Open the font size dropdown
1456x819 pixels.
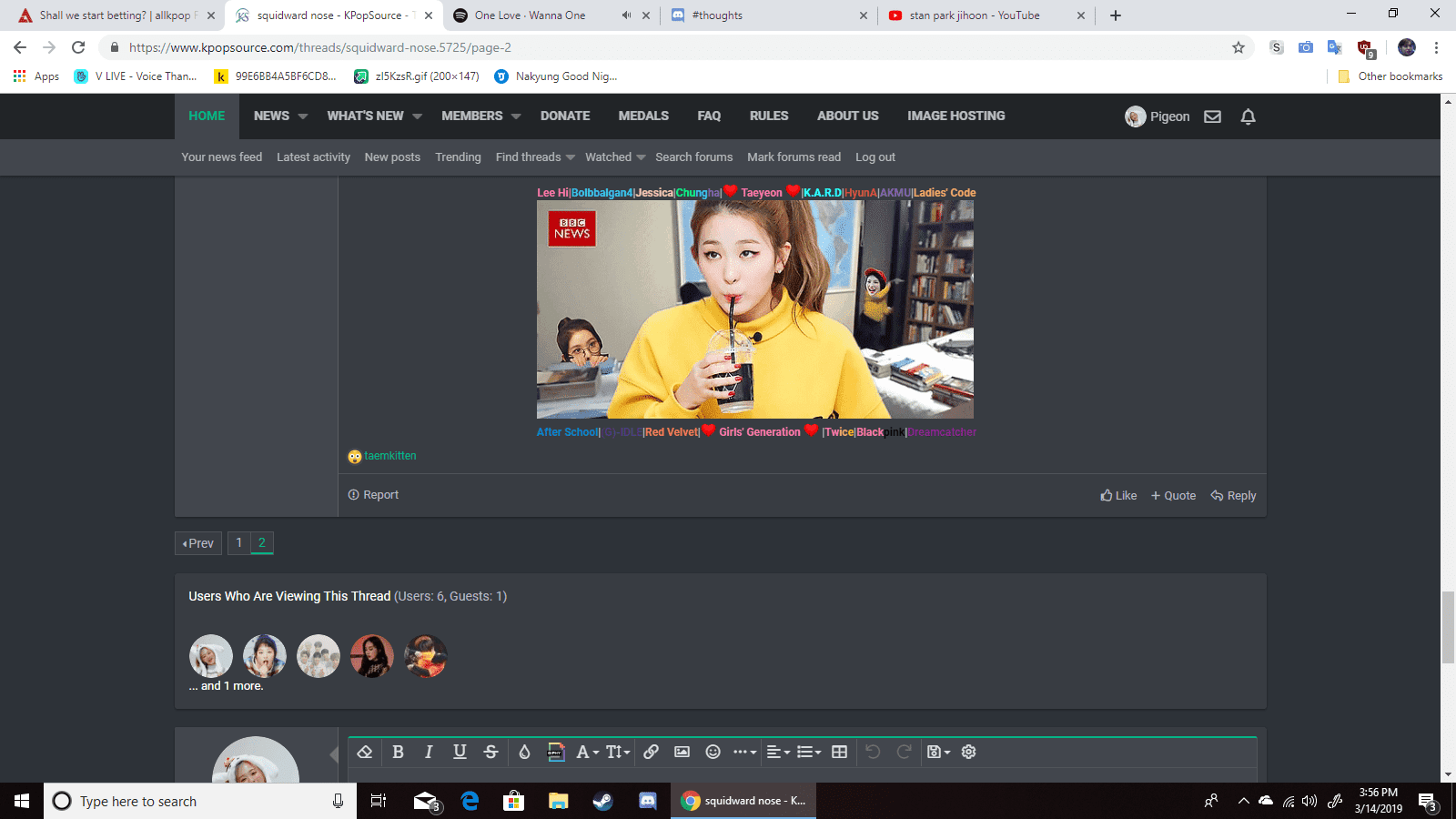point(618,752)
